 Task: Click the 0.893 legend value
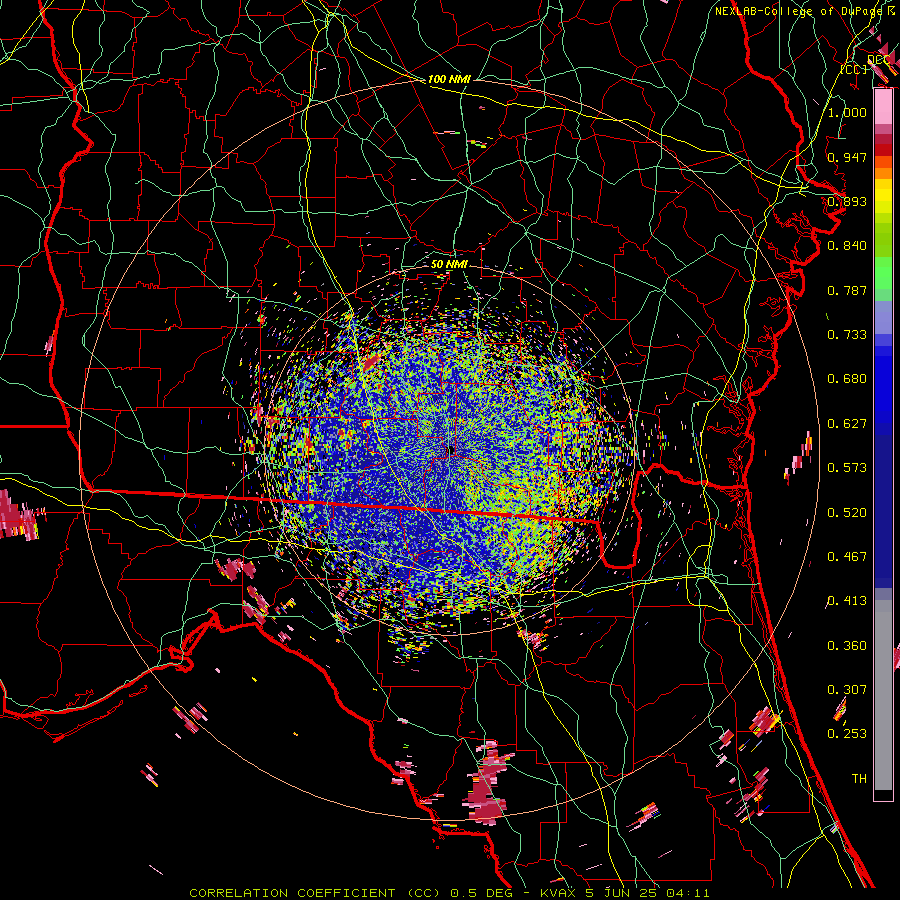point(847,201)
